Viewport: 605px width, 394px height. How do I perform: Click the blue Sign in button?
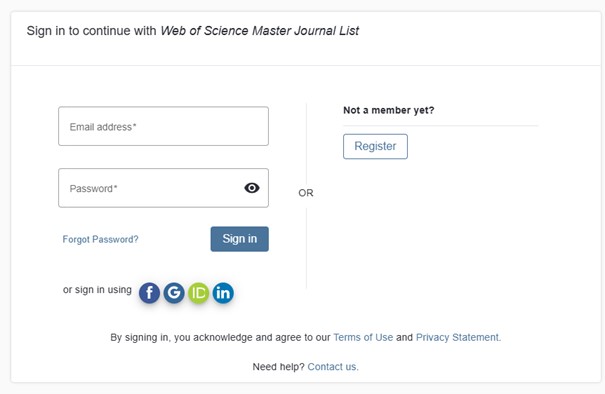coord(240,239)
